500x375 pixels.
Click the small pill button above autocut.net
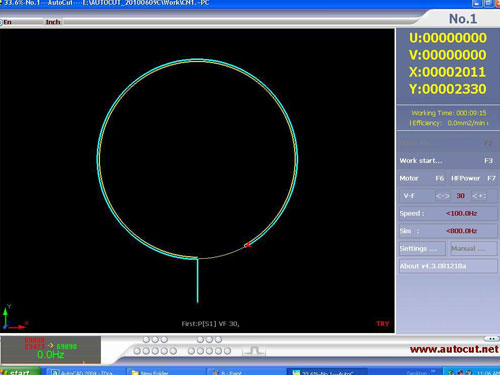point(491,339)
